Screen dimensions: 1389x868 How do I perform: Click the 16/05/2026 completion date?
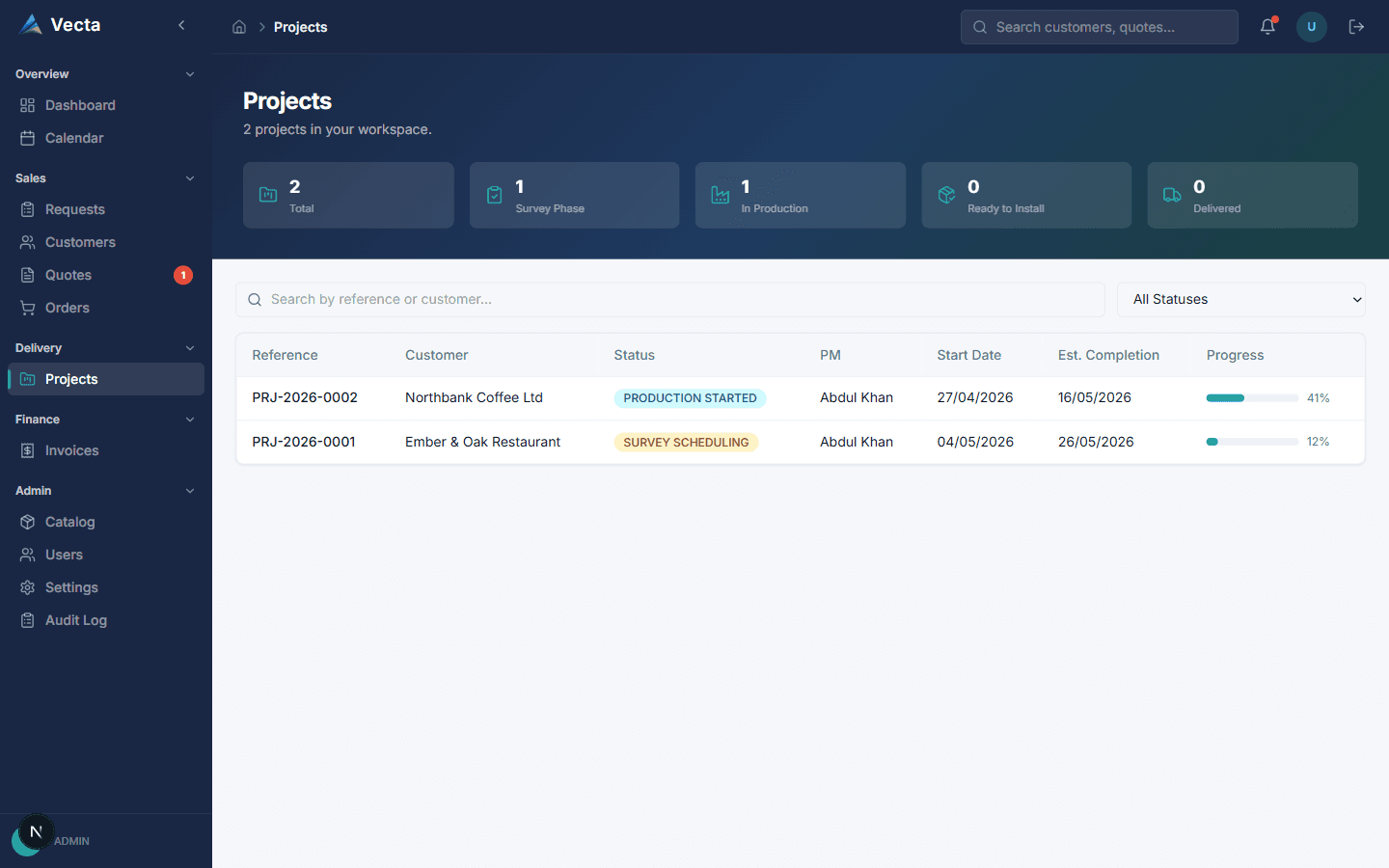1094,397
